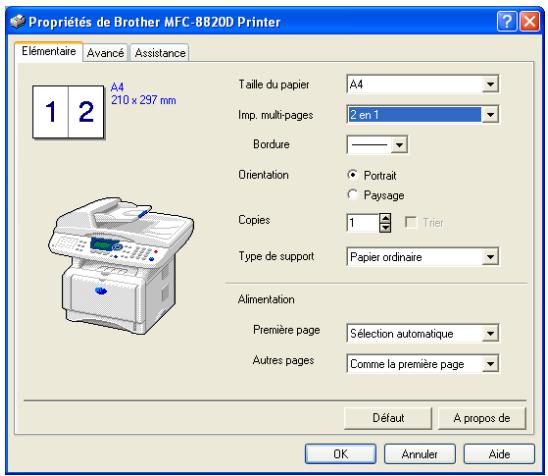Click the A propos de button

[482, 418]
